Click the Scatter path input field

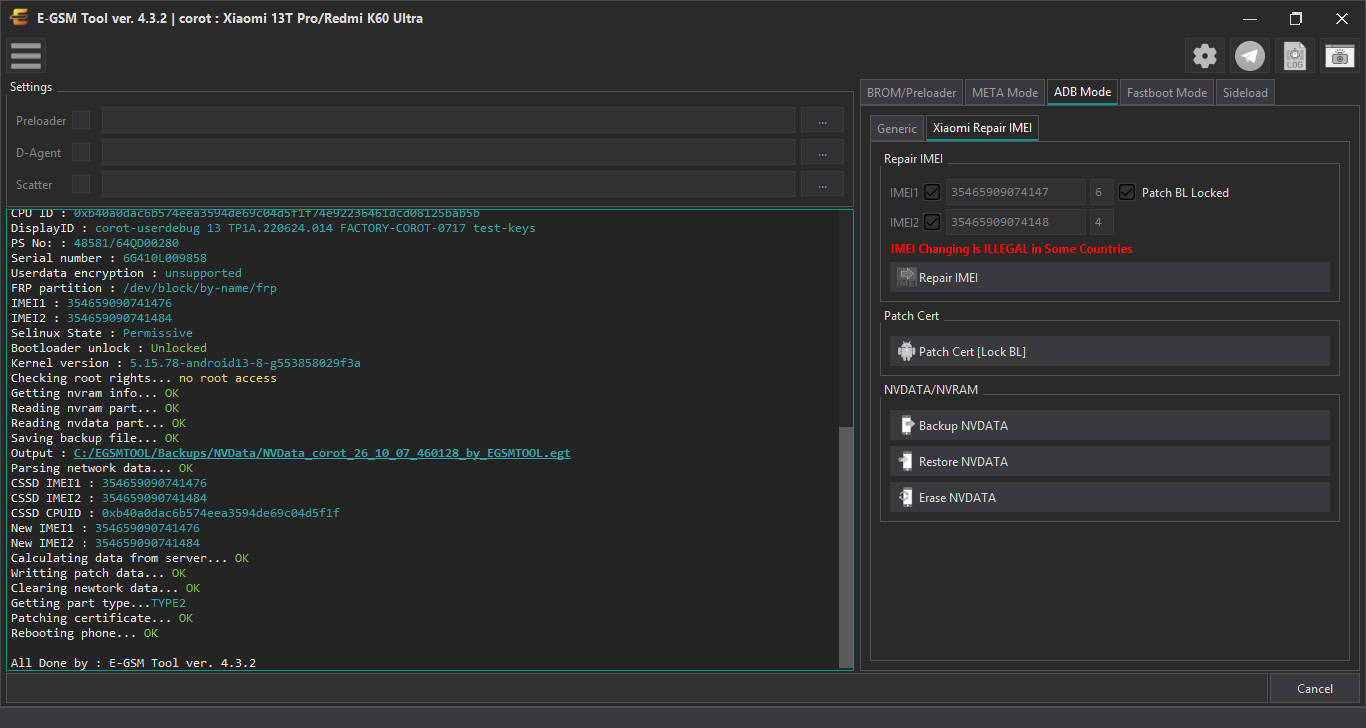click(x=448, y=184)
